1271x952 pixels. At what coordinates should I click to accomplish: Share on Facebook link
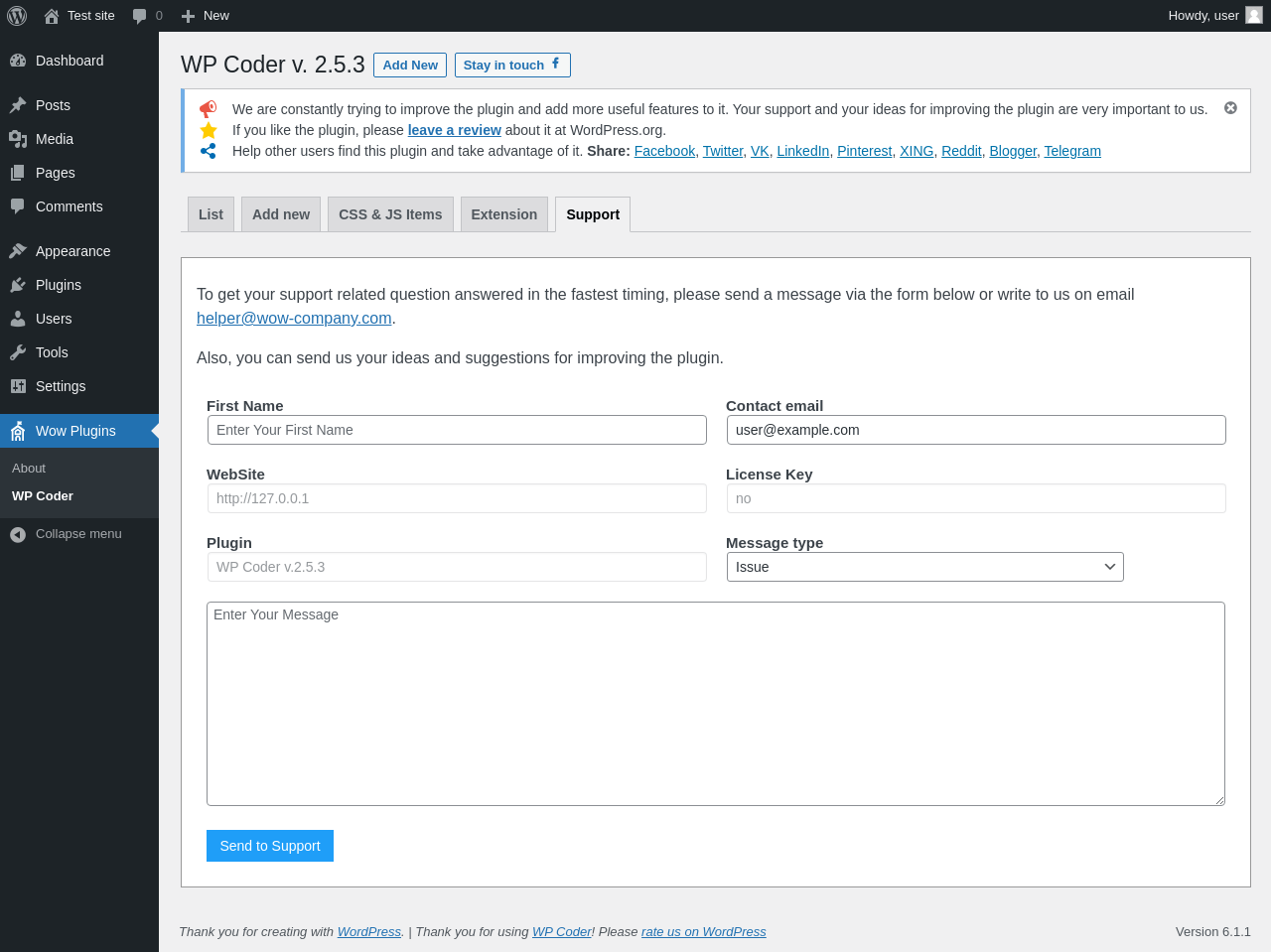pos(664,151)
